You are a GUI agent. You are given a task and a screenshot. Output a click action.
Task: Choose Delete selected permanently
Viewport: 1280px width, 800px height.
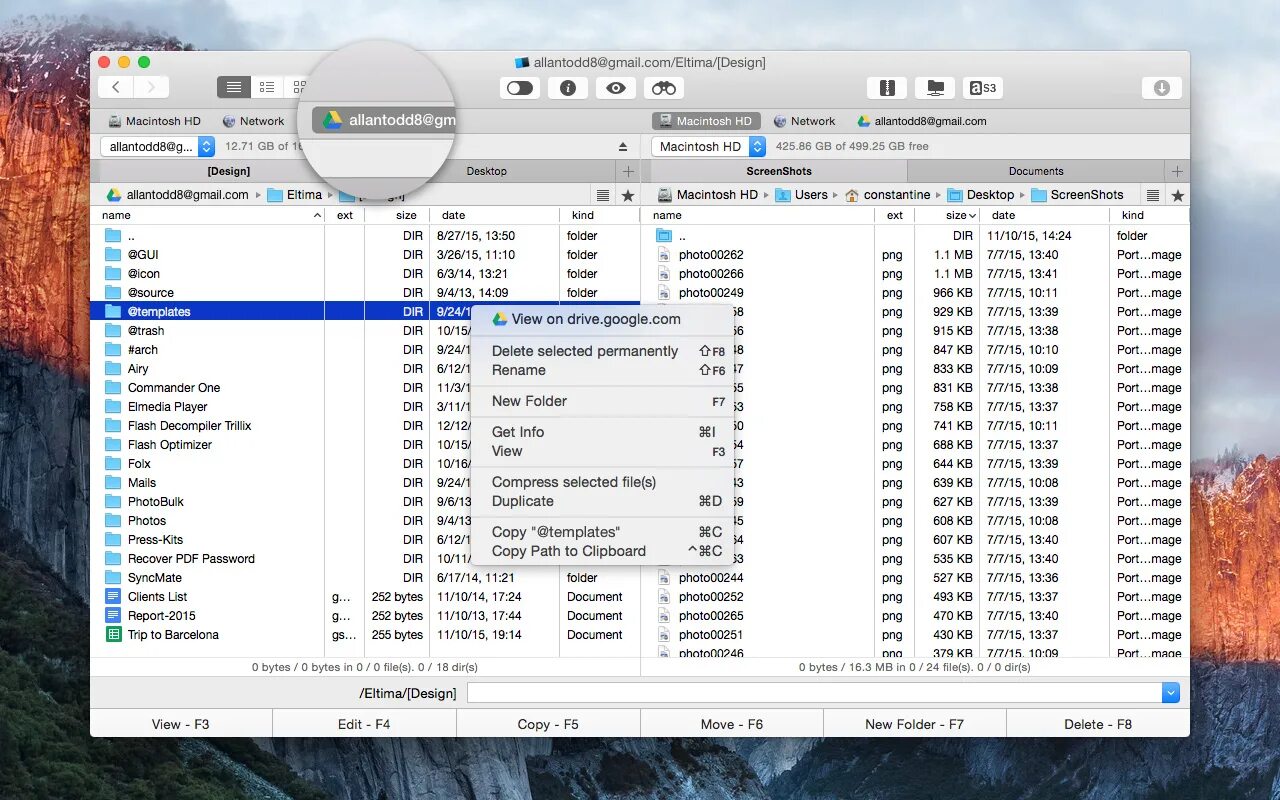click(x=603, y=351)
